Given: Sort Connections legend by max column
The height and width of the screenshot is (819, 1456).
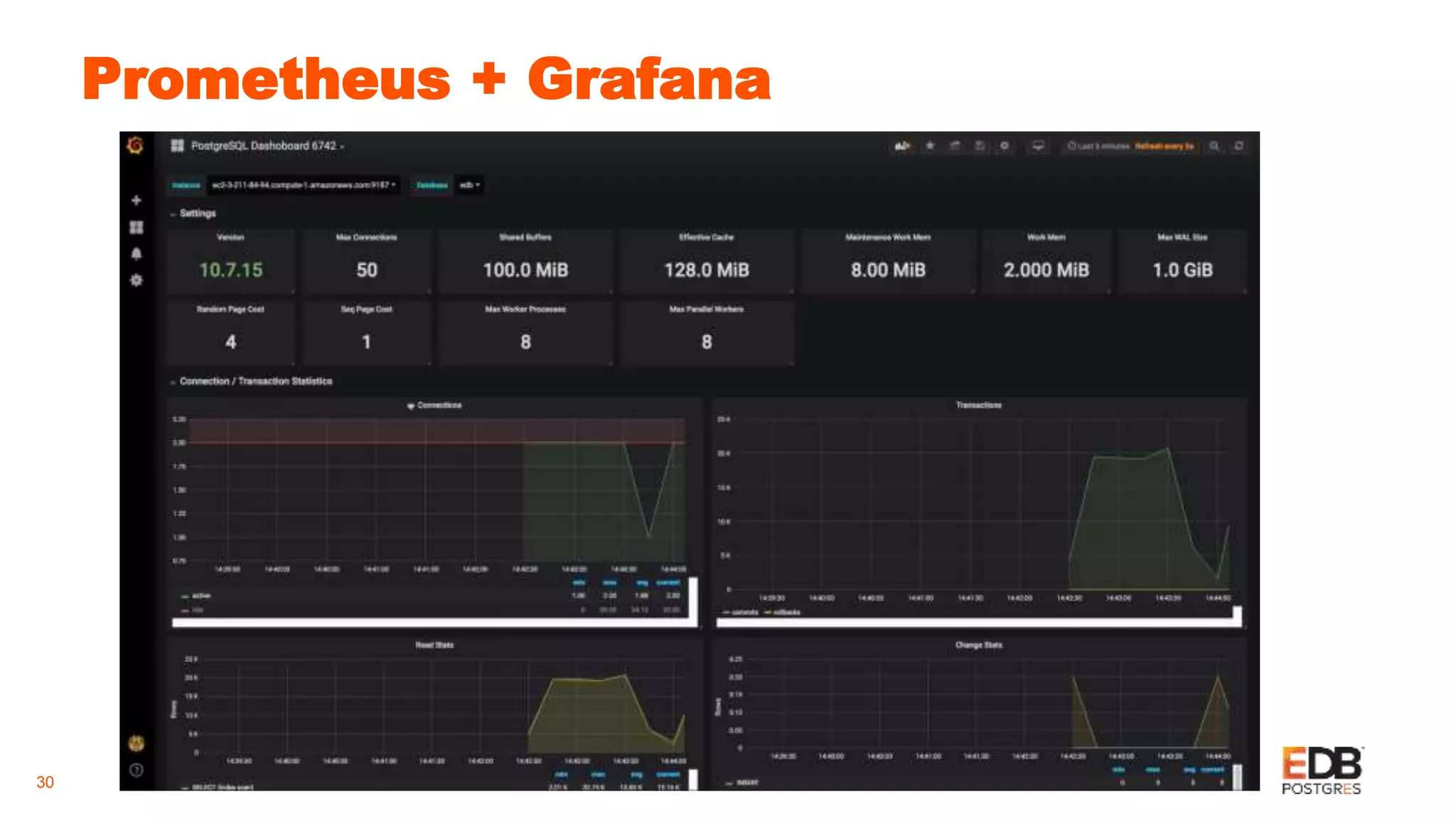Looking at the screenshot, I should coord(609,583).
